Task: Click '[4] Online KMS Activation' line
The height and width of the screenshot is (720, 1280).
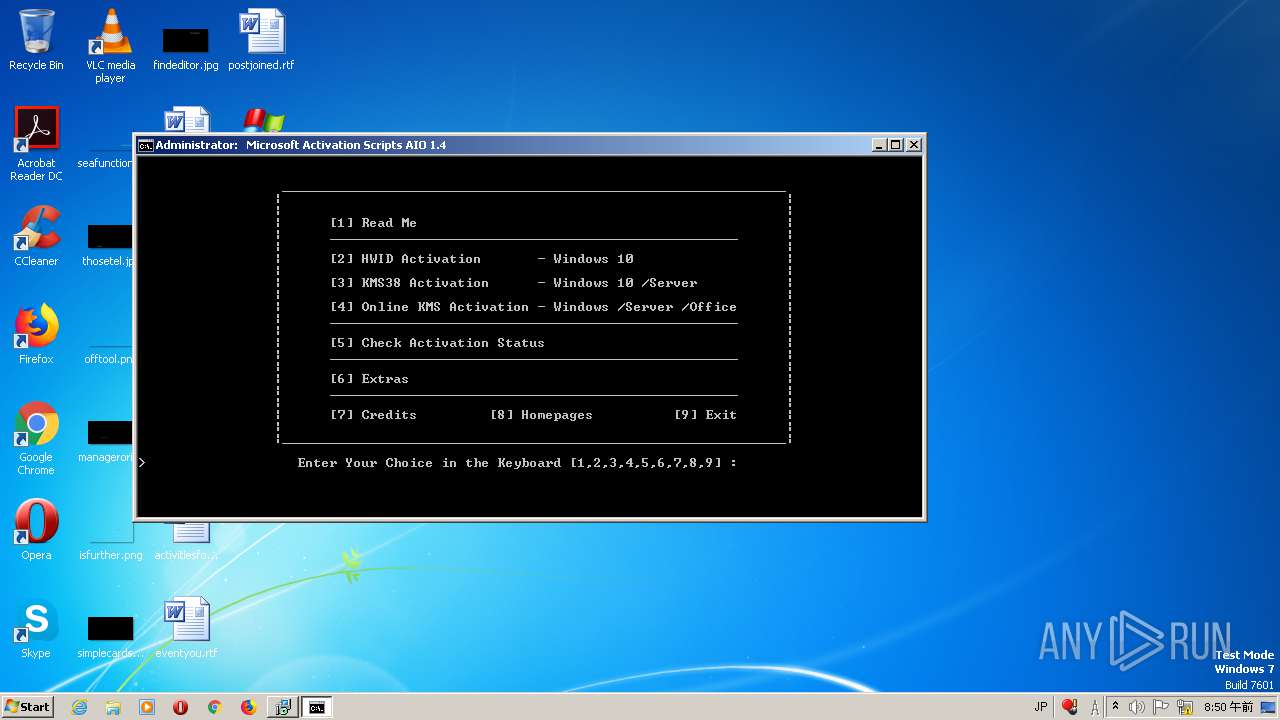Action: (533, 307)
